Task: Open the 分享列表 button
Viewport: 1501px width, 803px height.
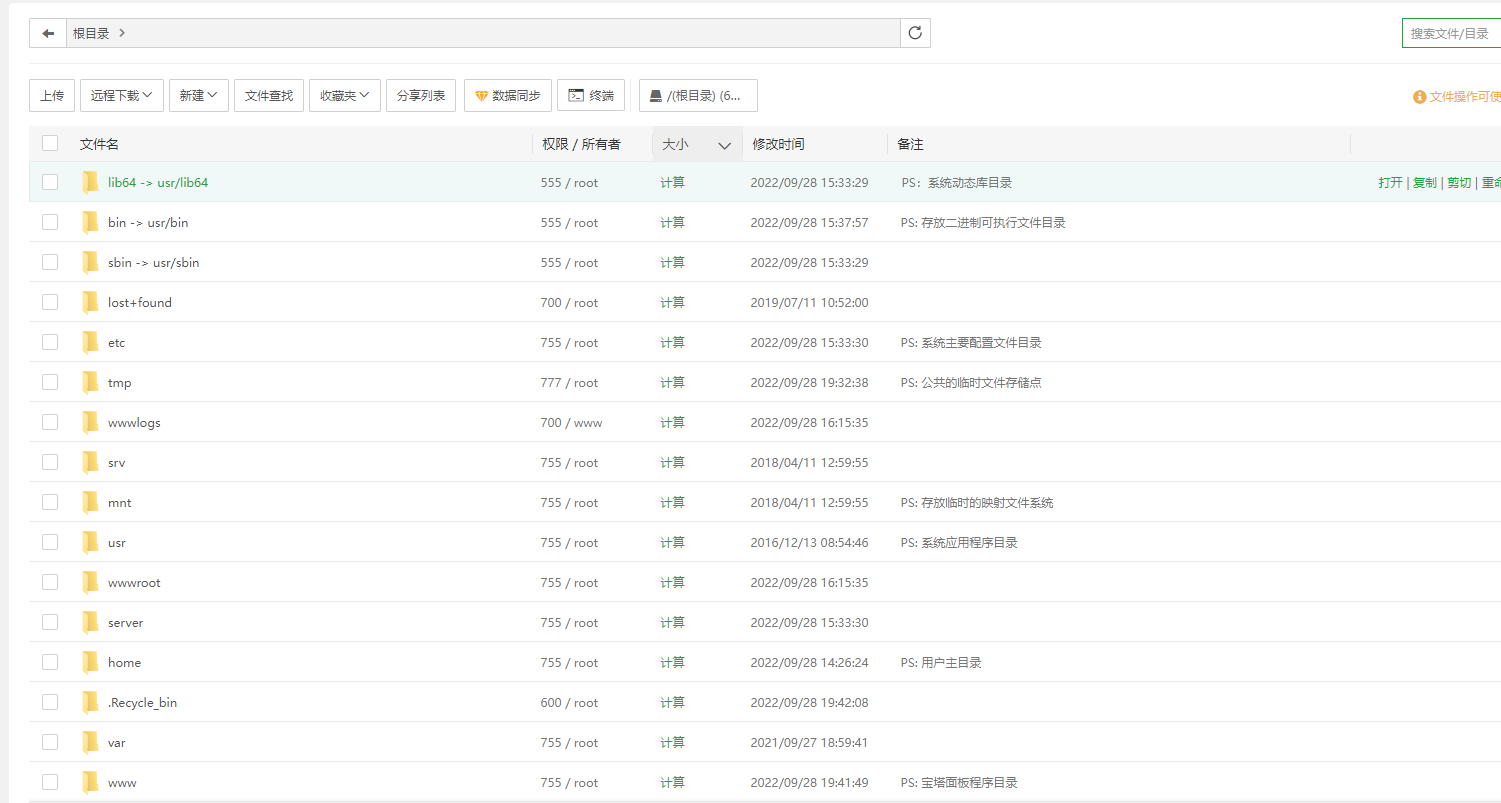Action: coord(421,95)
